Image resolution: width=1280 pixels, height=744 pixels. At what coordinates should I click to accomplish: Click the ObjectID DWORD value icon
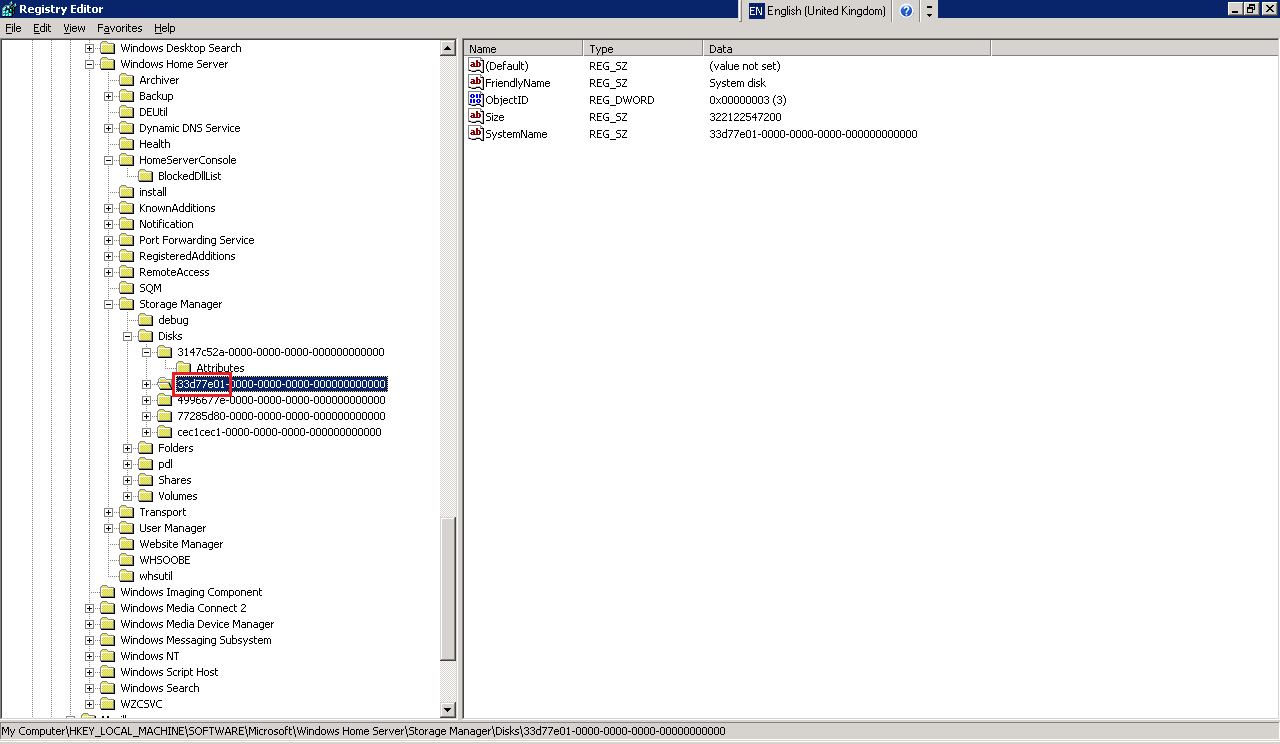[476, 100]
